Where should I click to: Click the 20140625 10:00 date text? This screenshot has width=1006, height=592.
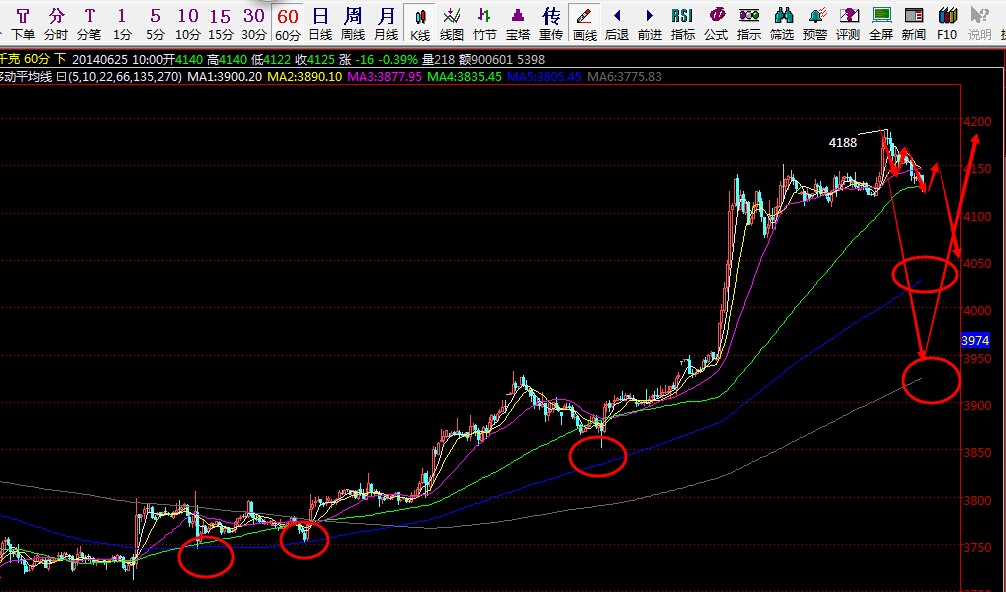tap(117, 60)
